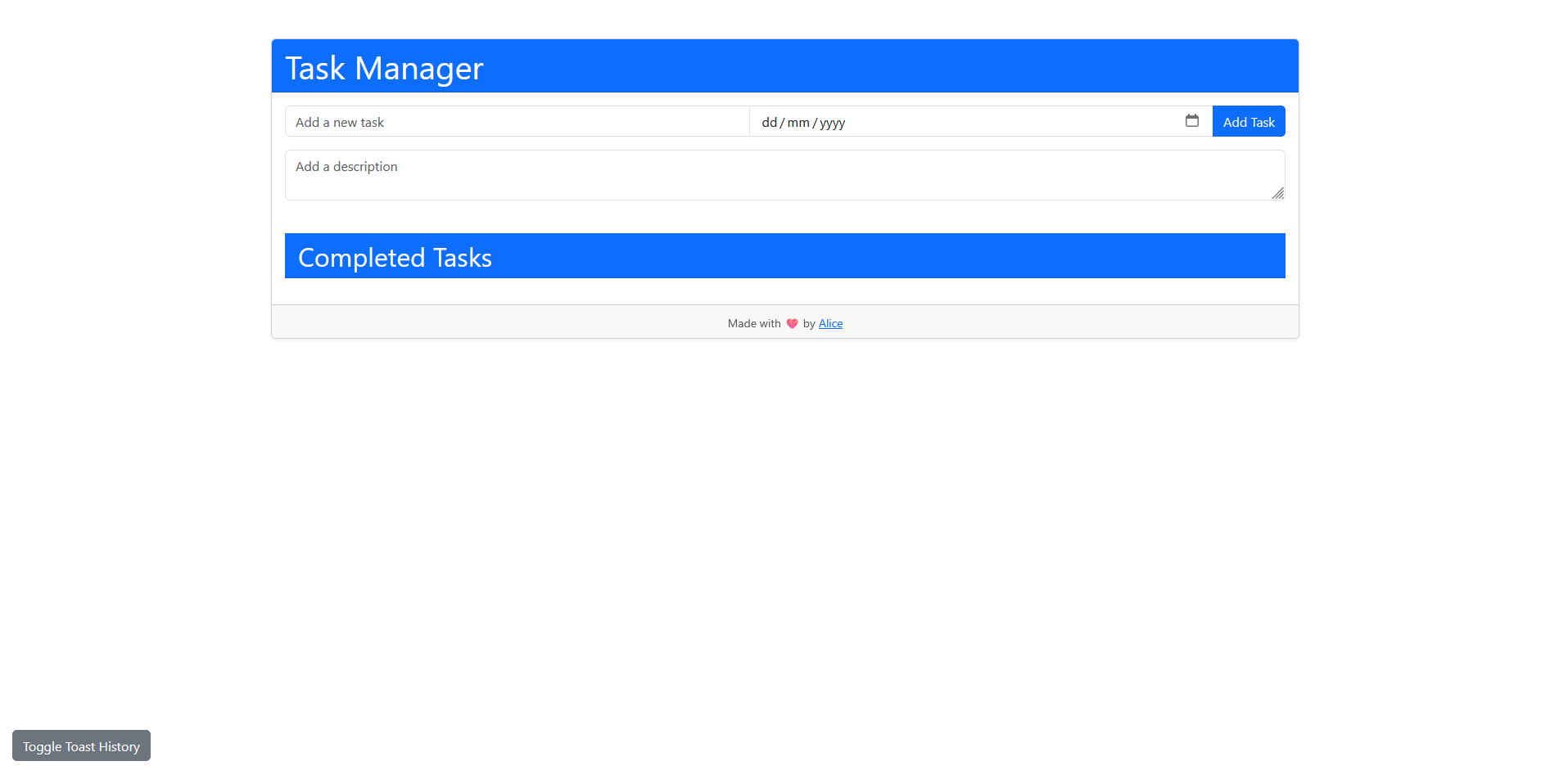Toggle Toast History panel

pos(81,746)
